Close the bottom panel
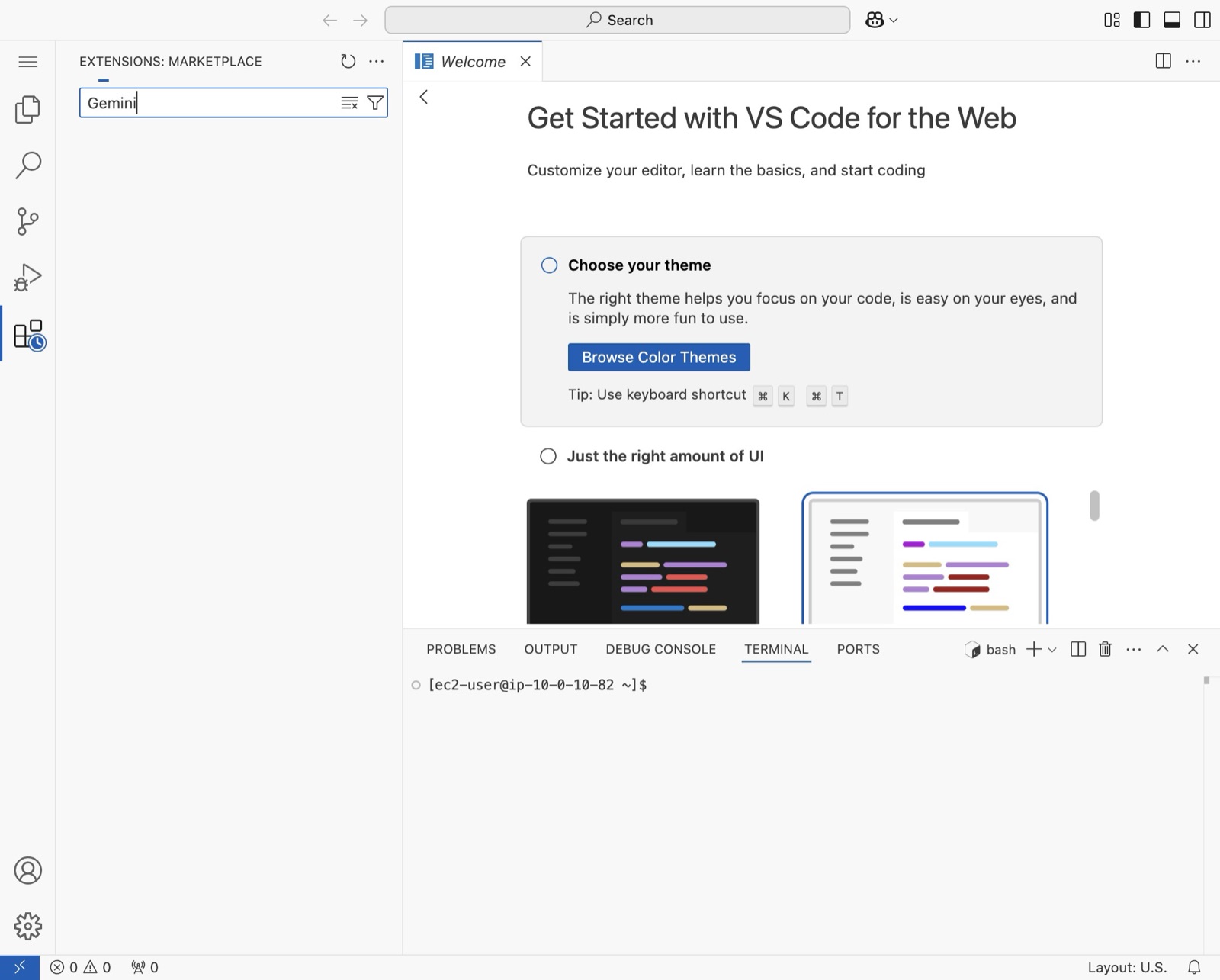1220x980 pixels. (1193, 649)
